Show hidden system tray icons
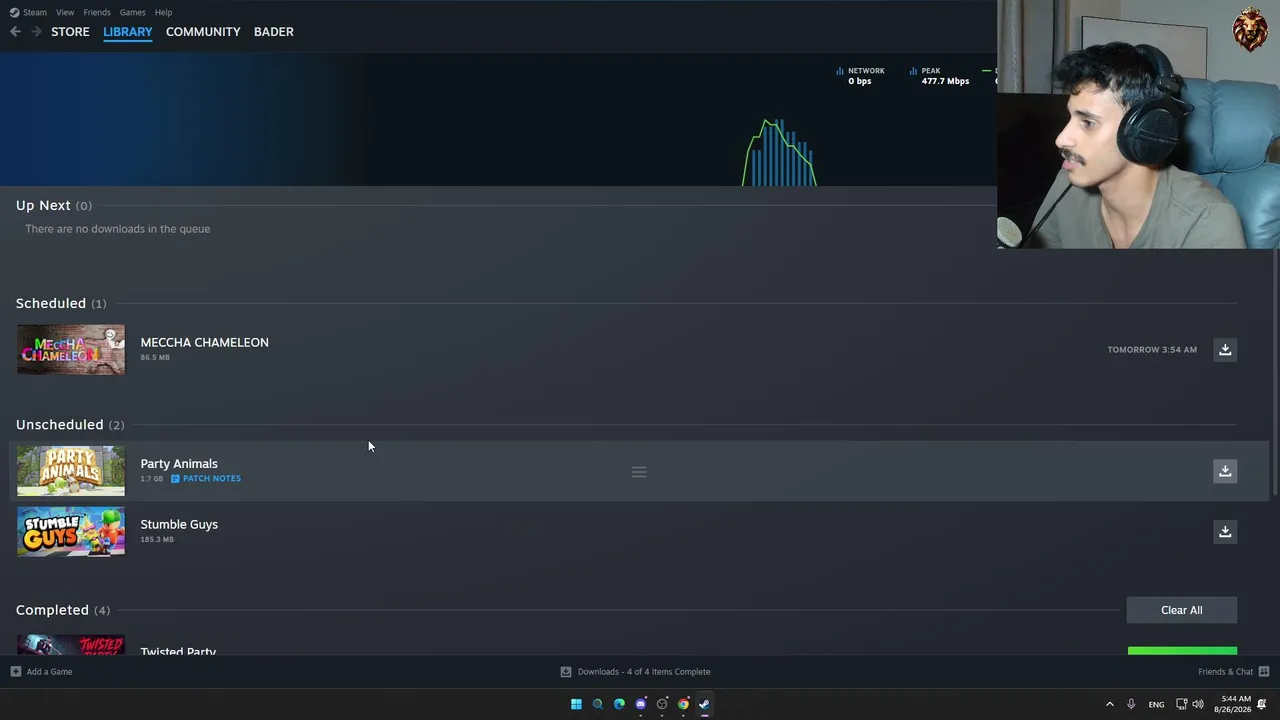Screen dimensions: 1280x720 point(1109,704)
